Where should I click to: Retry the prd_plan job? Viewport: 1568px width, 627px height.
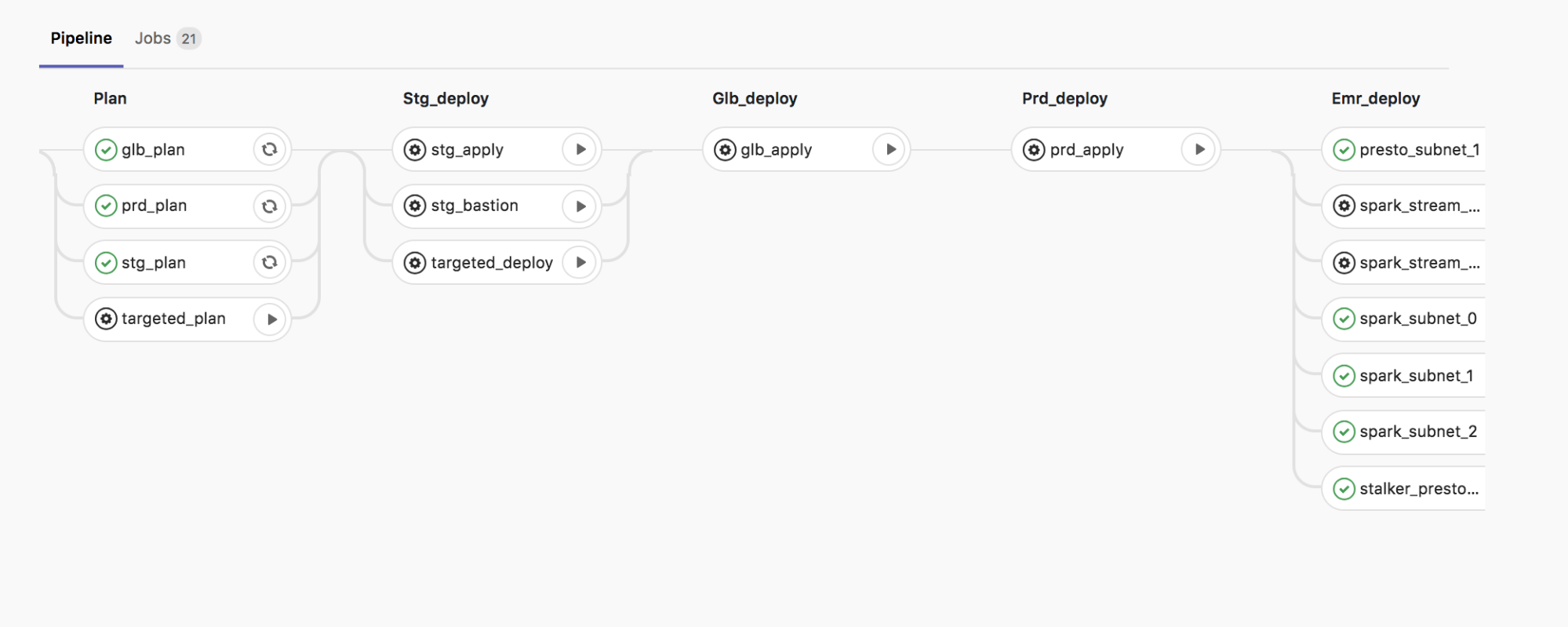269,206
